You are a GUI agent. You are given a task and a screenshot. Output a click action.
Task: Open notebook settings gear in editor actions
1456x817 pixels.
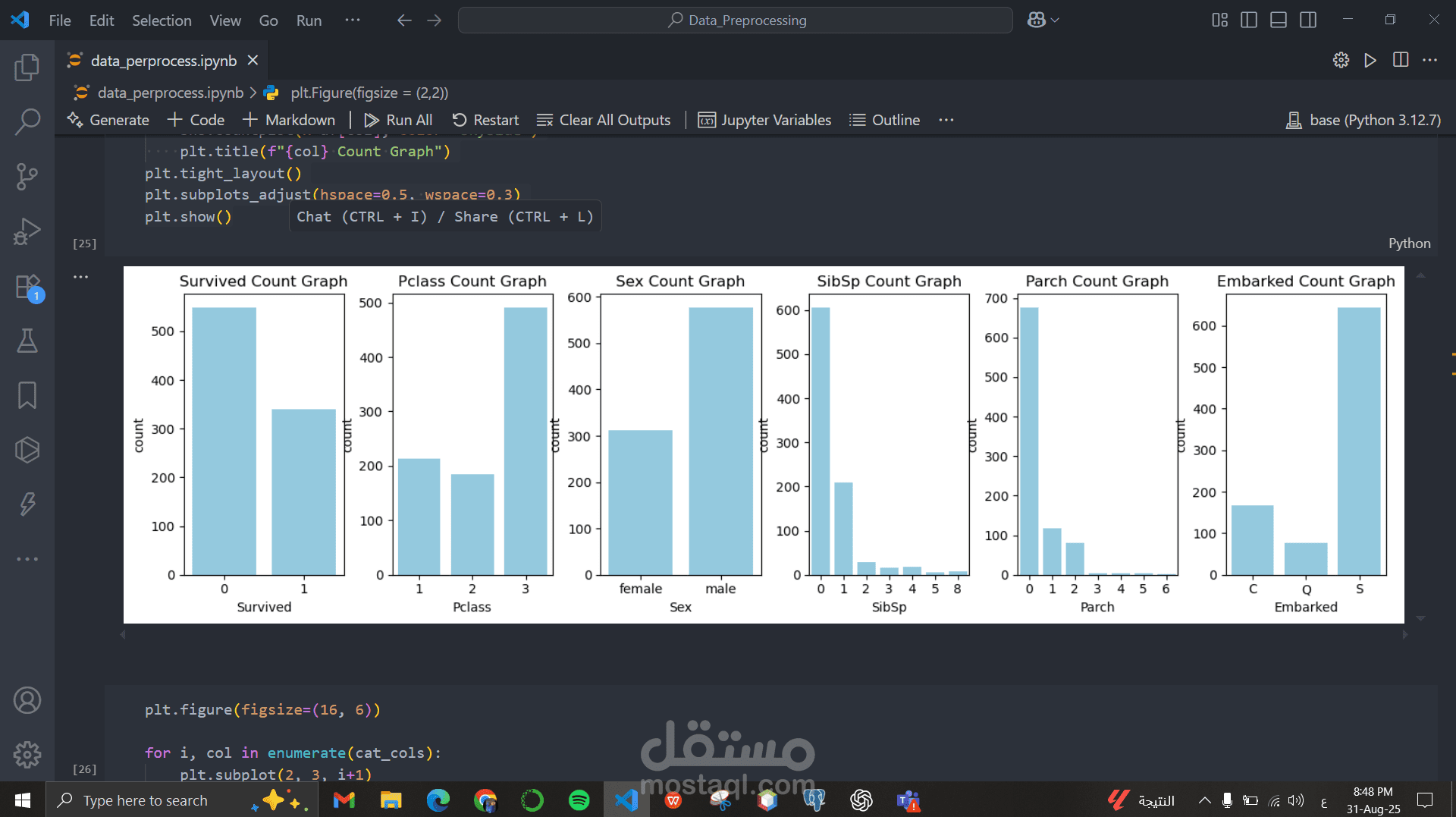click(1341, 61)
